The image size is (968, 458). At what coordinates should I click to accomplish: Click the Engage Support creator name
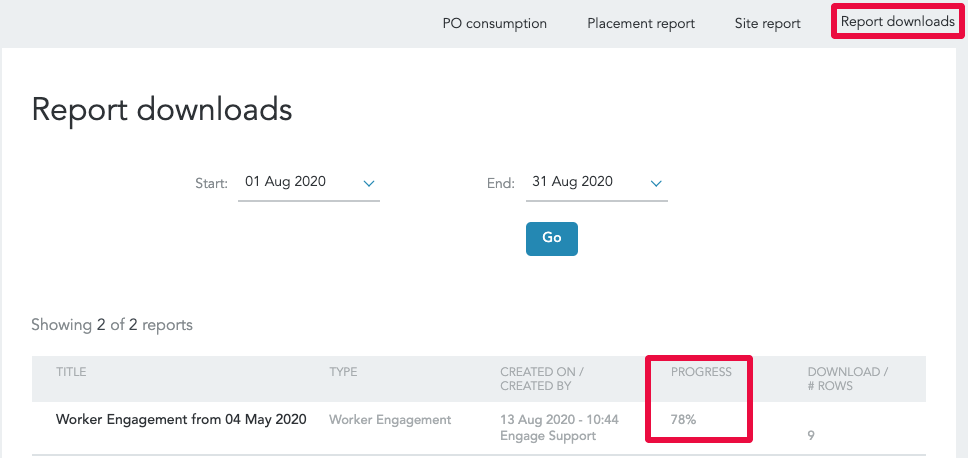coord(548,436)
